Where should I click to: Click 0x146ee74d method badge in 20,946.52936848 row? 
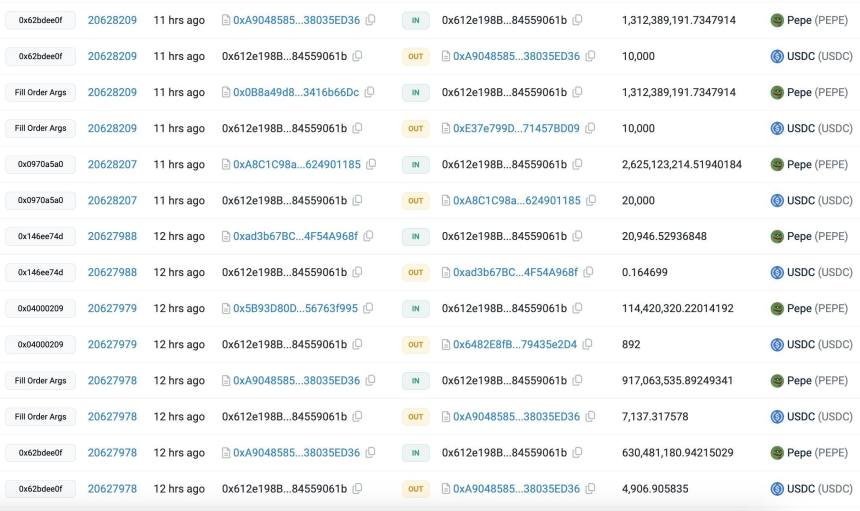tap(40, 236)
